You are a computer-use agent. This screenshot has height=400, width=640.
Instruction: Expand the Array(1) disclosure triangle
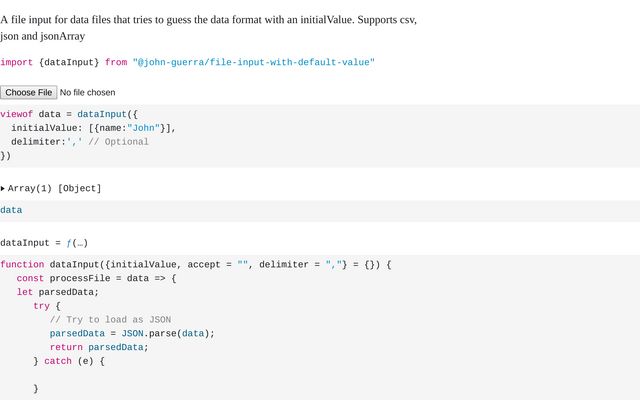[4, 188]
